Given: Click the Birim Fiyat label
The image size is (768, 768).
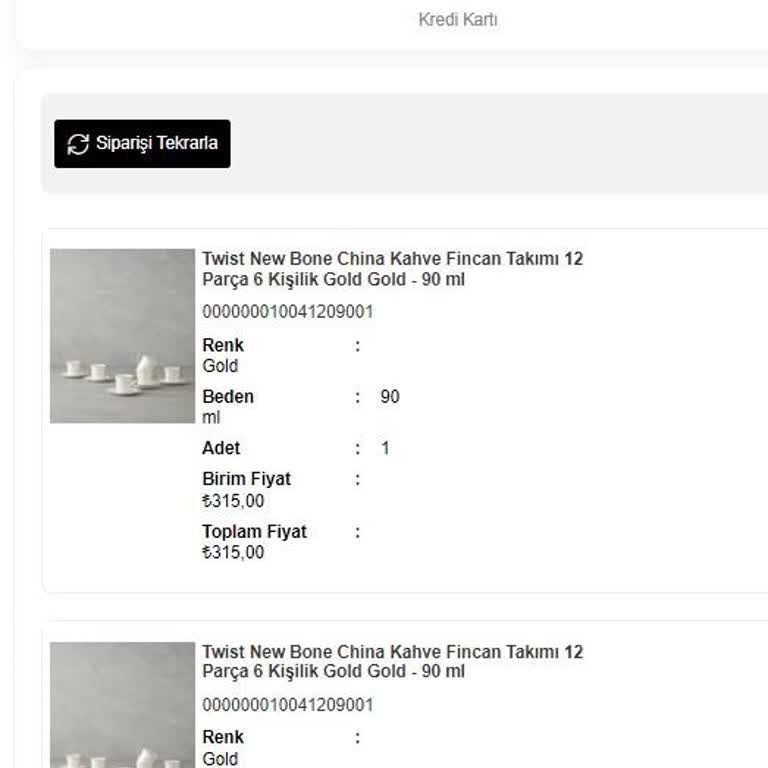Looking at the screenshot, I should pyautogui.click(x=246, y=480).
